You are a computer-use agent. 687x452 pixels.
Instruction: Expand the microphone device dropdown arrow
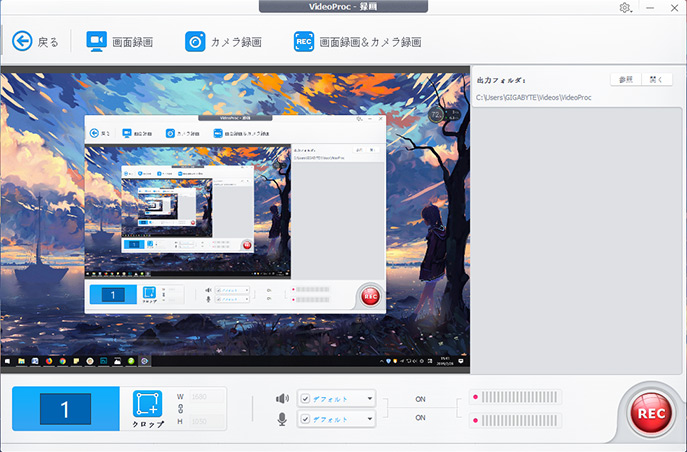[x=370, y=419]
